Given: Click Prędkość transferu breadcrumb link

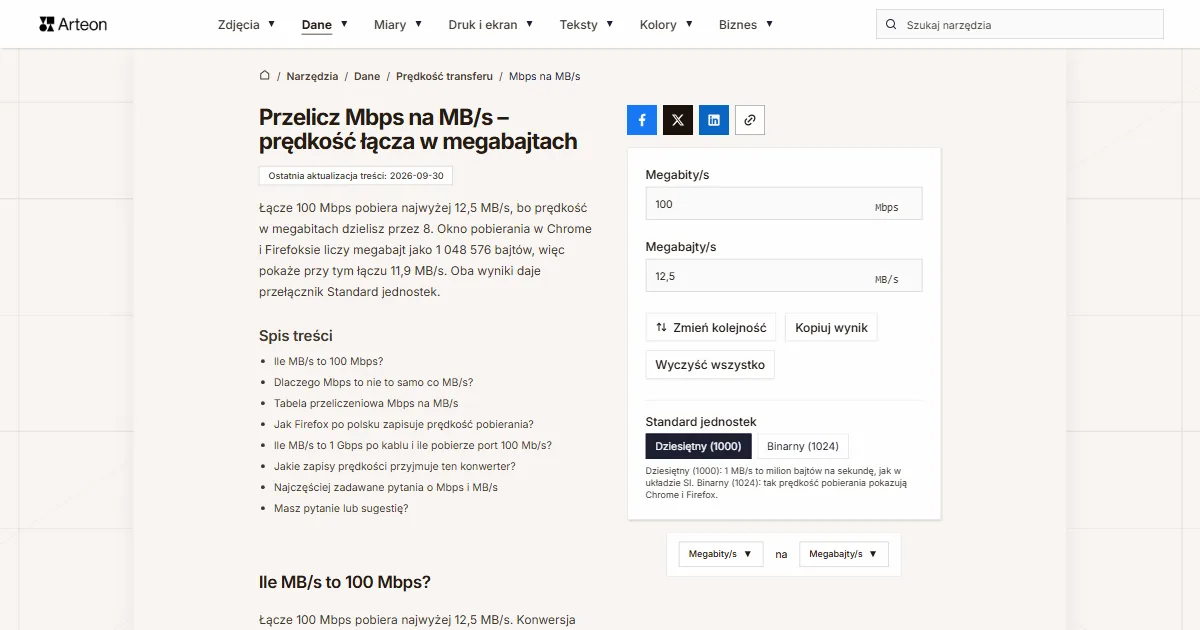Looking at the screenshot, I should point(444,76).
